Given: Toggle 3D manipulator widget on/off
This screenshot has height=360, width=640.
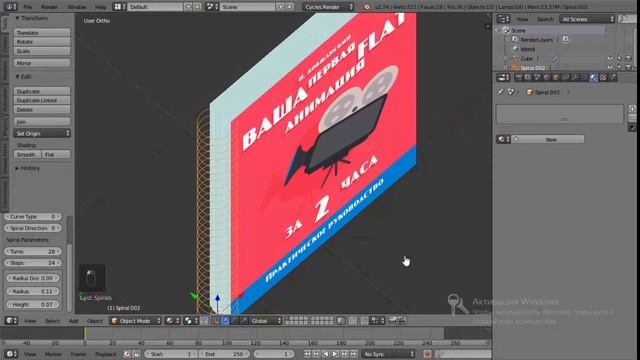Looking at the screenshot, I should point(216,321).
